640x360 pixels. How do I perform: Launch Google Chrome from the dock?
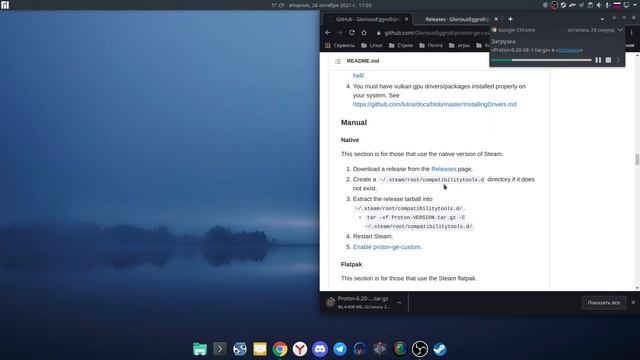click(280, 349)
